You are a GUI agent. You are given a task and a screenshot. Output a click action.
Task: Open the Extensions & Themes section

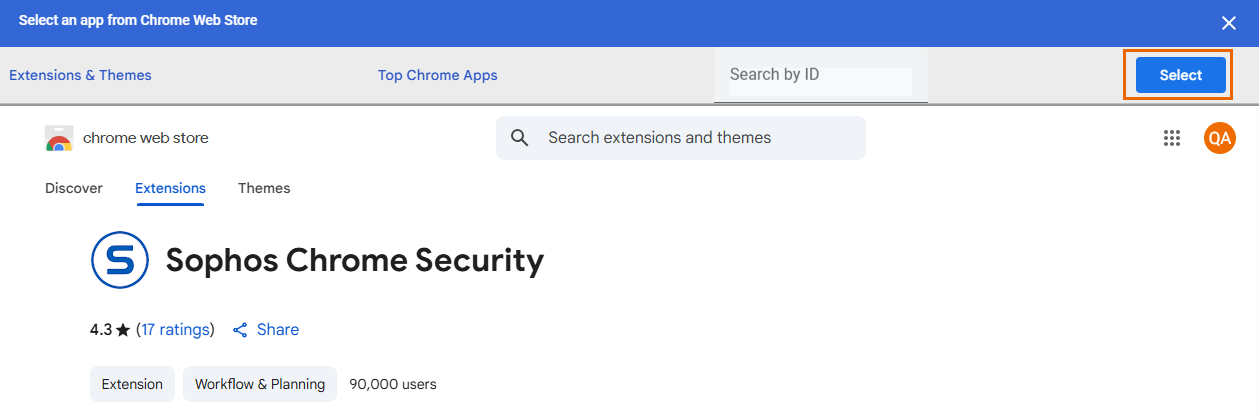coord(80,75)
